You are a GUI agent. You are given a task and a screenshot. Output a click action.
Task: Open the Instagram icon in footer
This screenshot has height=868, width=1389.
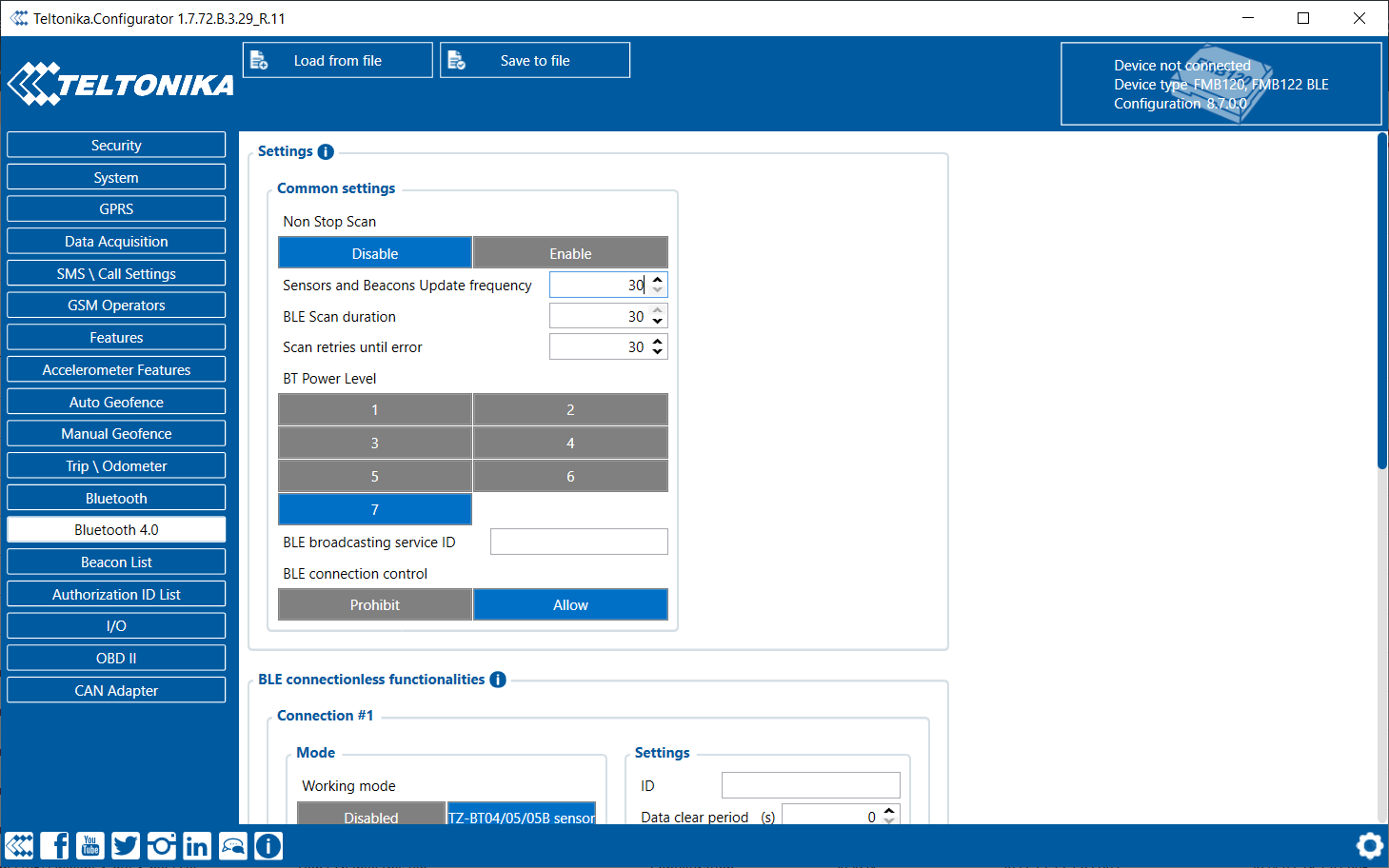[162, 846]
